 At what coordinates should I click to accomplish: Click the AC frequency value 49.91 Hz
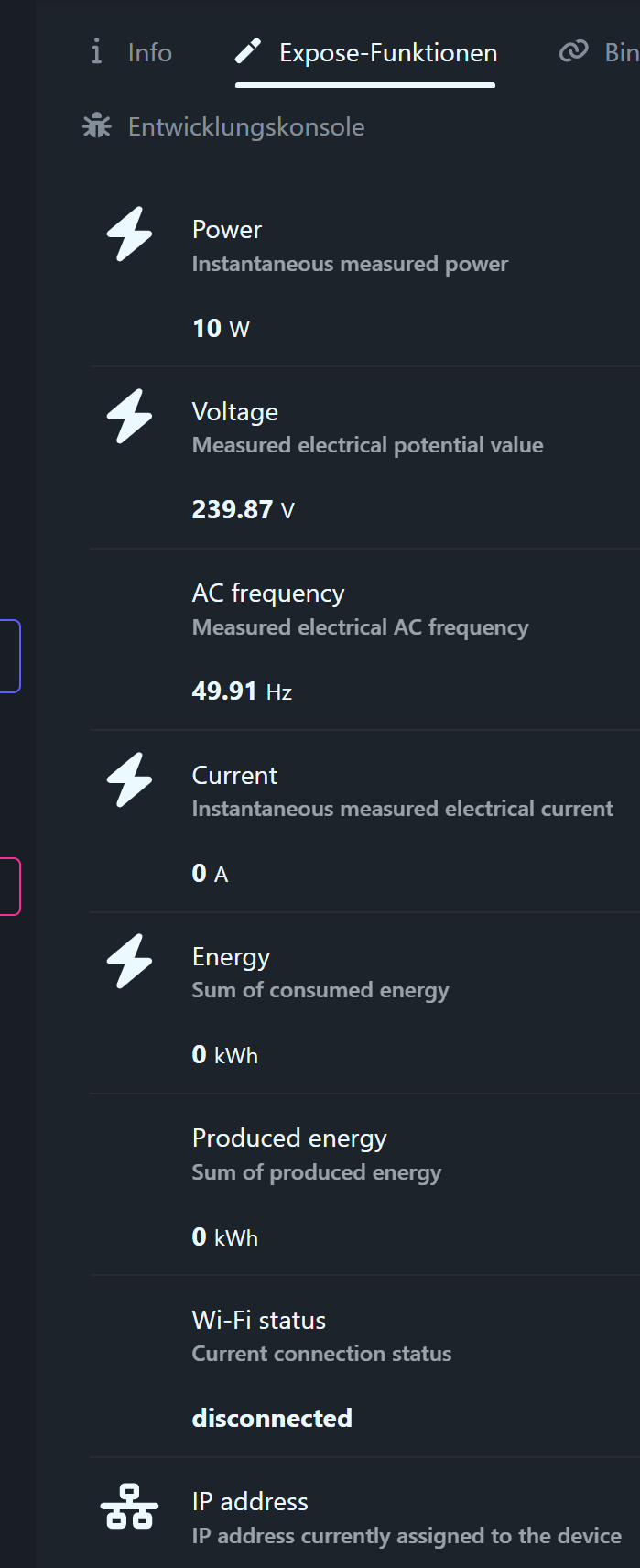tap(242, 691)
